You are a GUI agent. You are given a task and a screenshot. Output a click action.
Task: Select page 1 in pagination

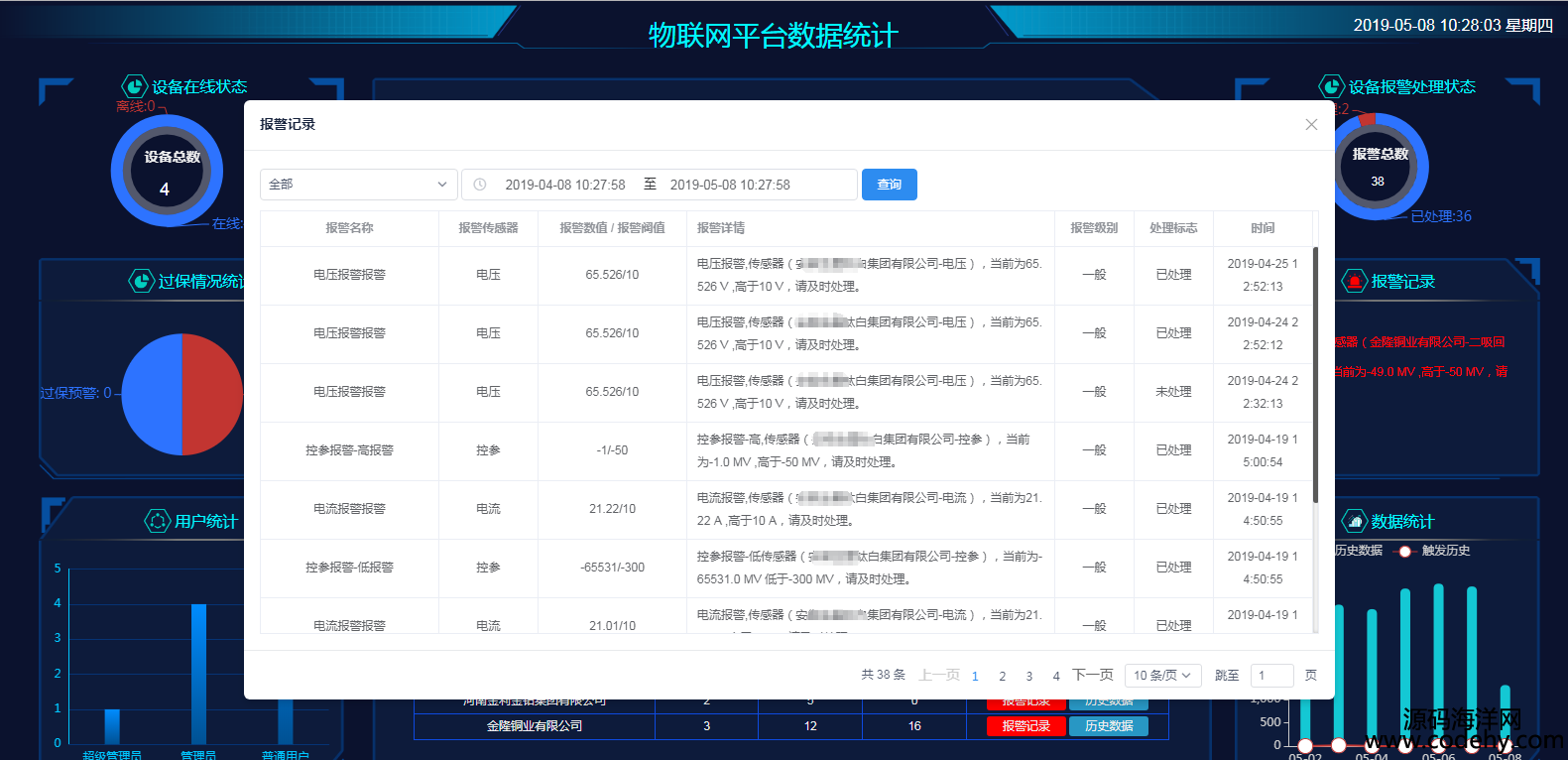pyautogui.click(x=975, y=676)
